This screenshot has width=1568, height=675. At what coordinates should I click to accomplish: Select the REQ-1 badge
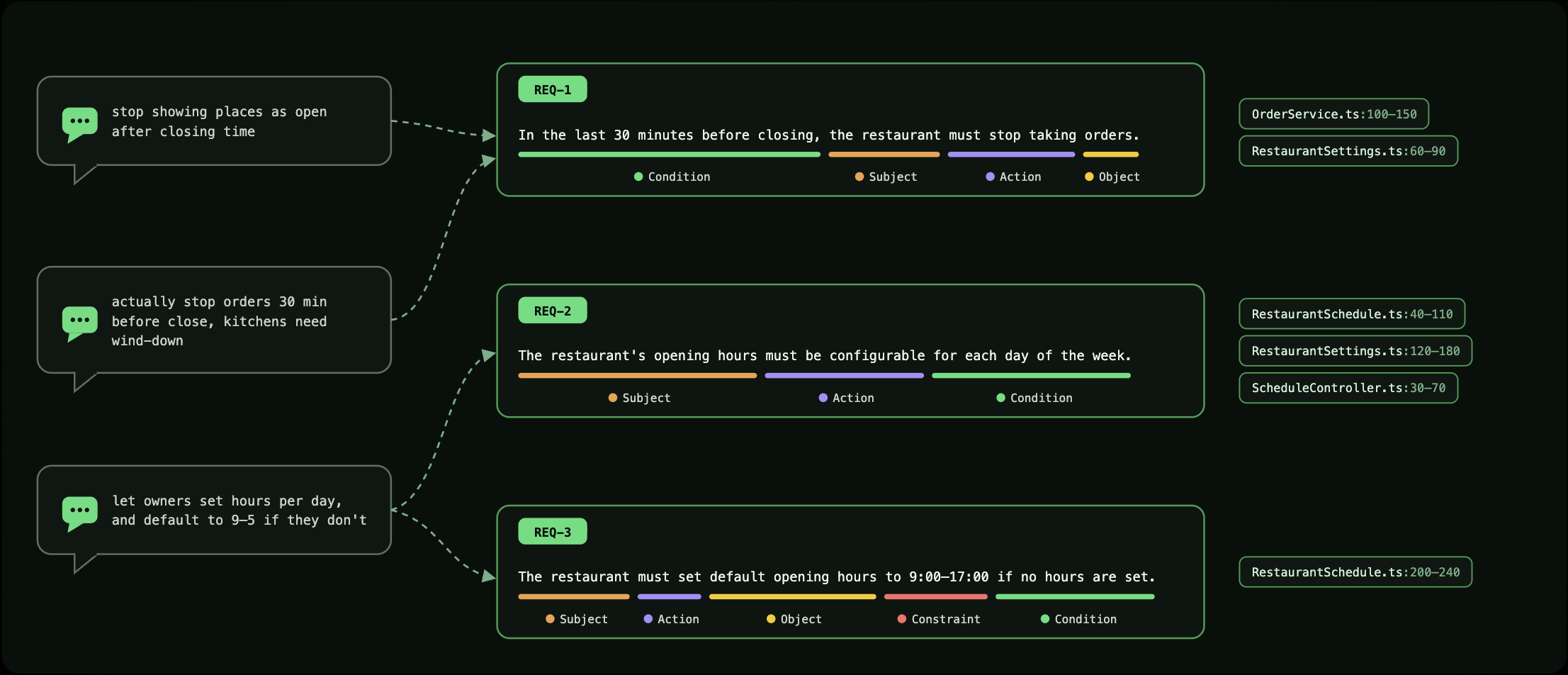click(553, 89)
